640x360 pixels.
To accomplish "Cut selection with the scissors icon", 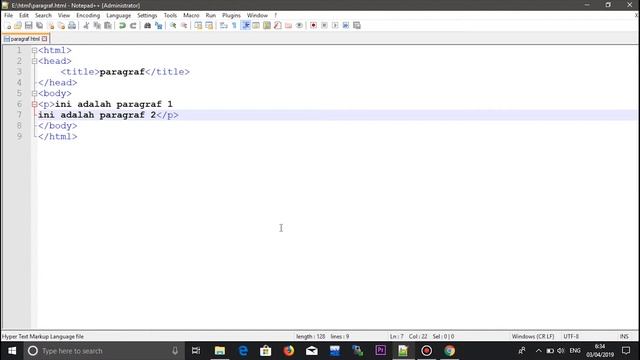I will [86, 25].
